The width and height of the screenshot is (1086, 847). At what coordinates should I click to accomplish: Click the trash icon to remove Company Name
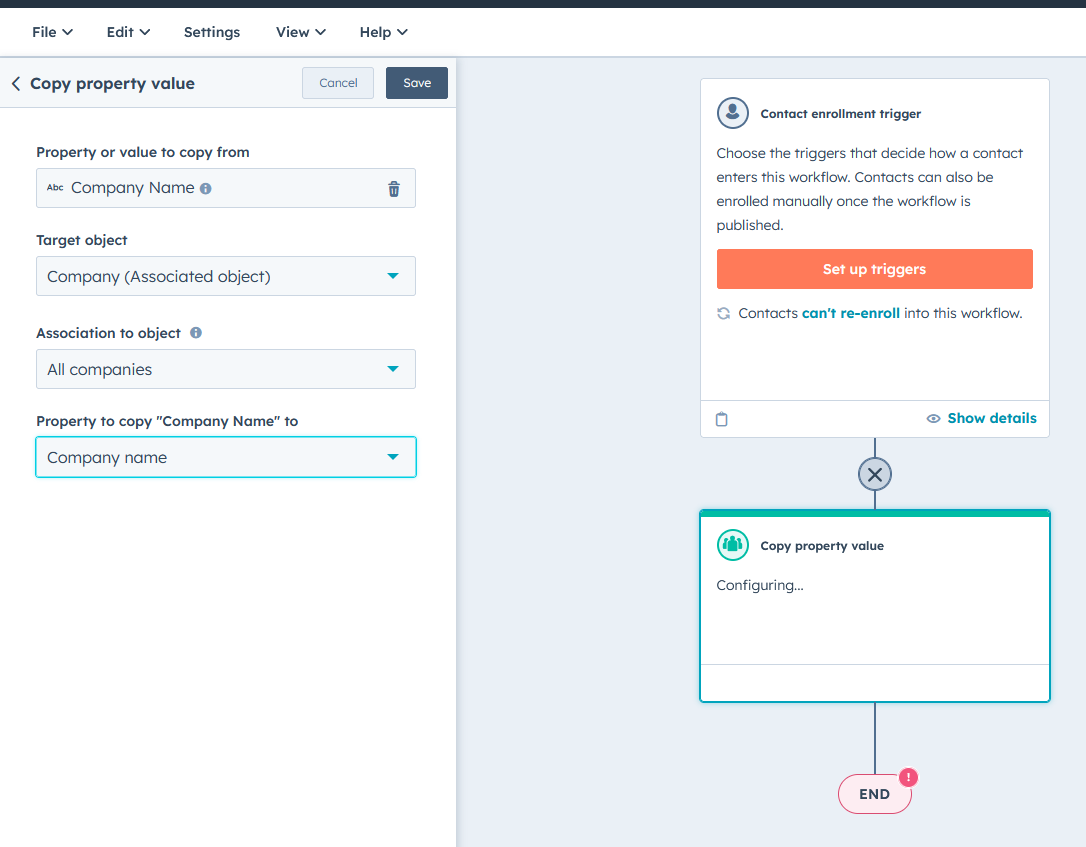(x=393, y=188)
